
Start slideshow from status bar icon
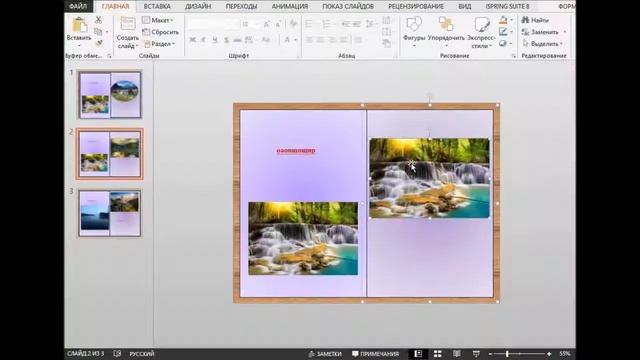point(476,354)
